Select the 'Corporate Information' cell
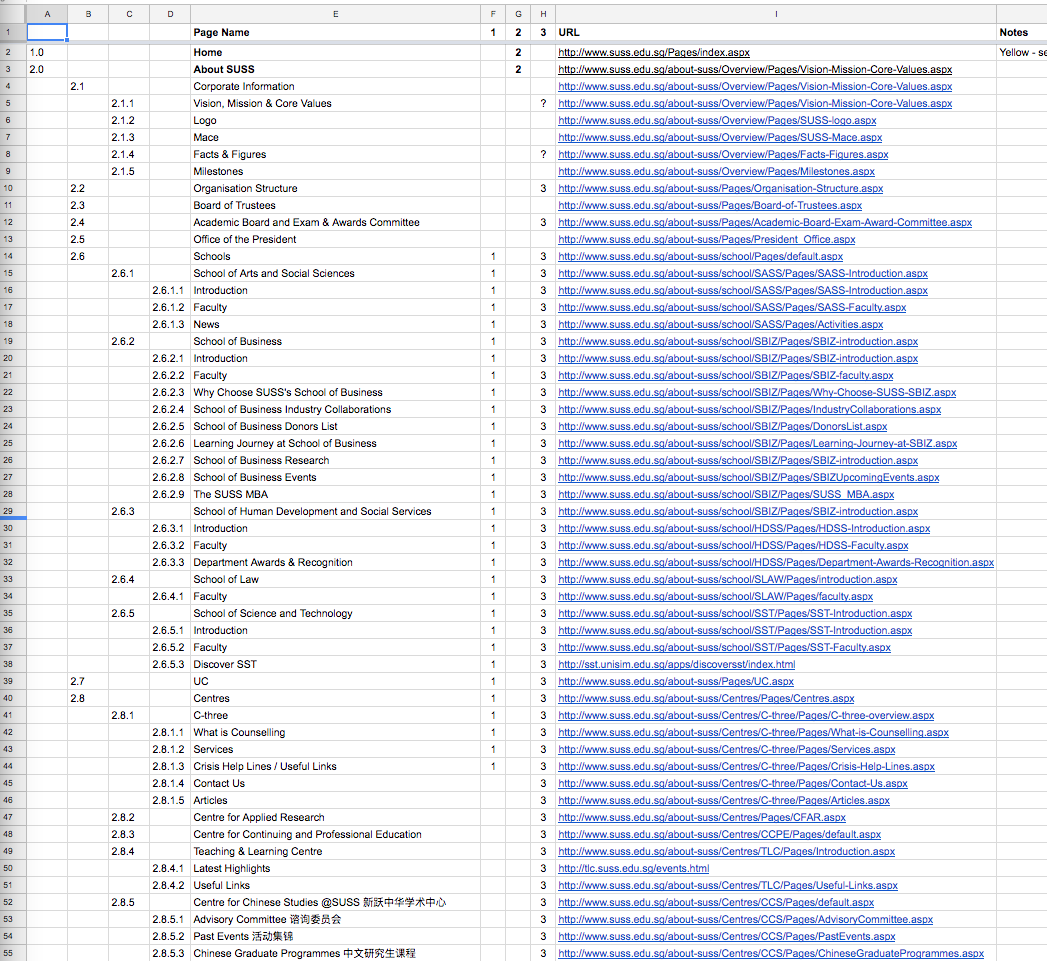The image size is (1047, 961). coord(335,86)
